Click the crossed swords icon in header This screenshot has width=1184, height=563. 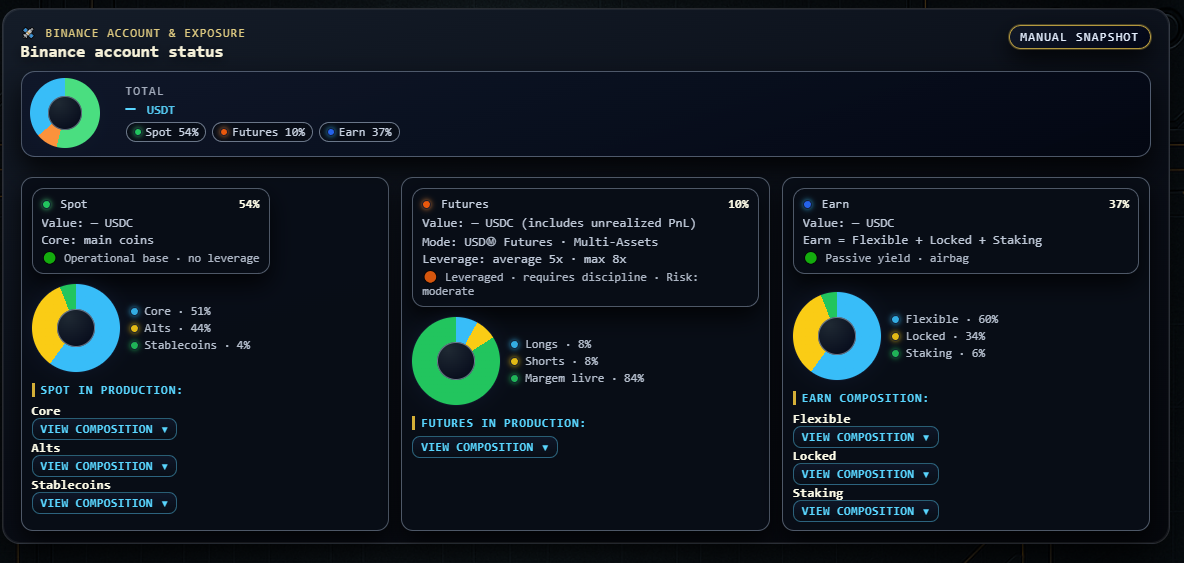pos(28,33)
